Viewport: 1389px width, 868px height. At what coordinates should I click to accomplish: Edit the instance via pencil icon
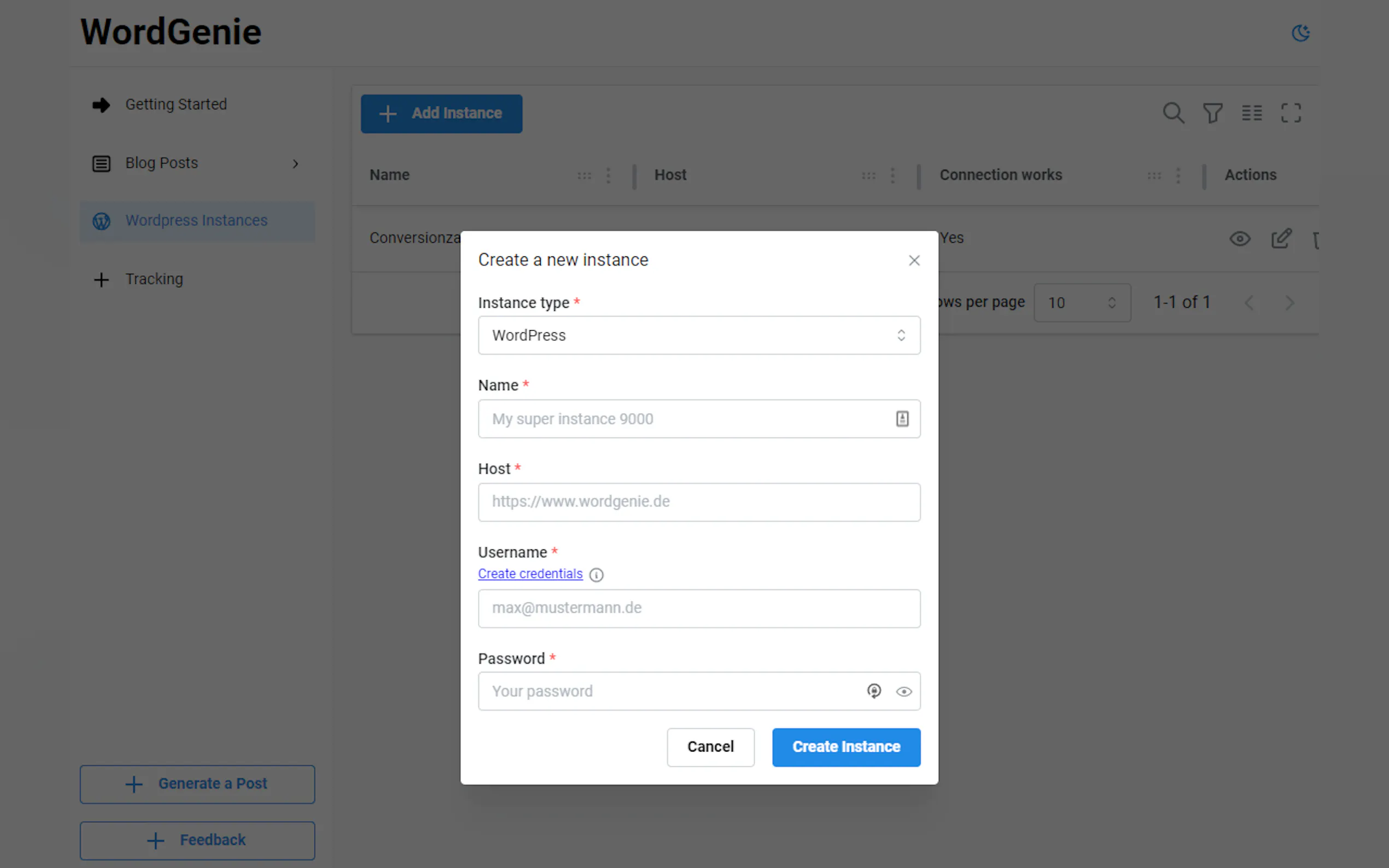click(1281, 239)
